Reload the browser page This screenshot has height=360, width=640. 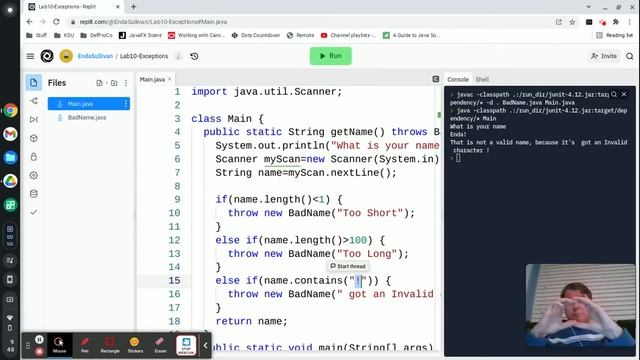click(56, 22)
